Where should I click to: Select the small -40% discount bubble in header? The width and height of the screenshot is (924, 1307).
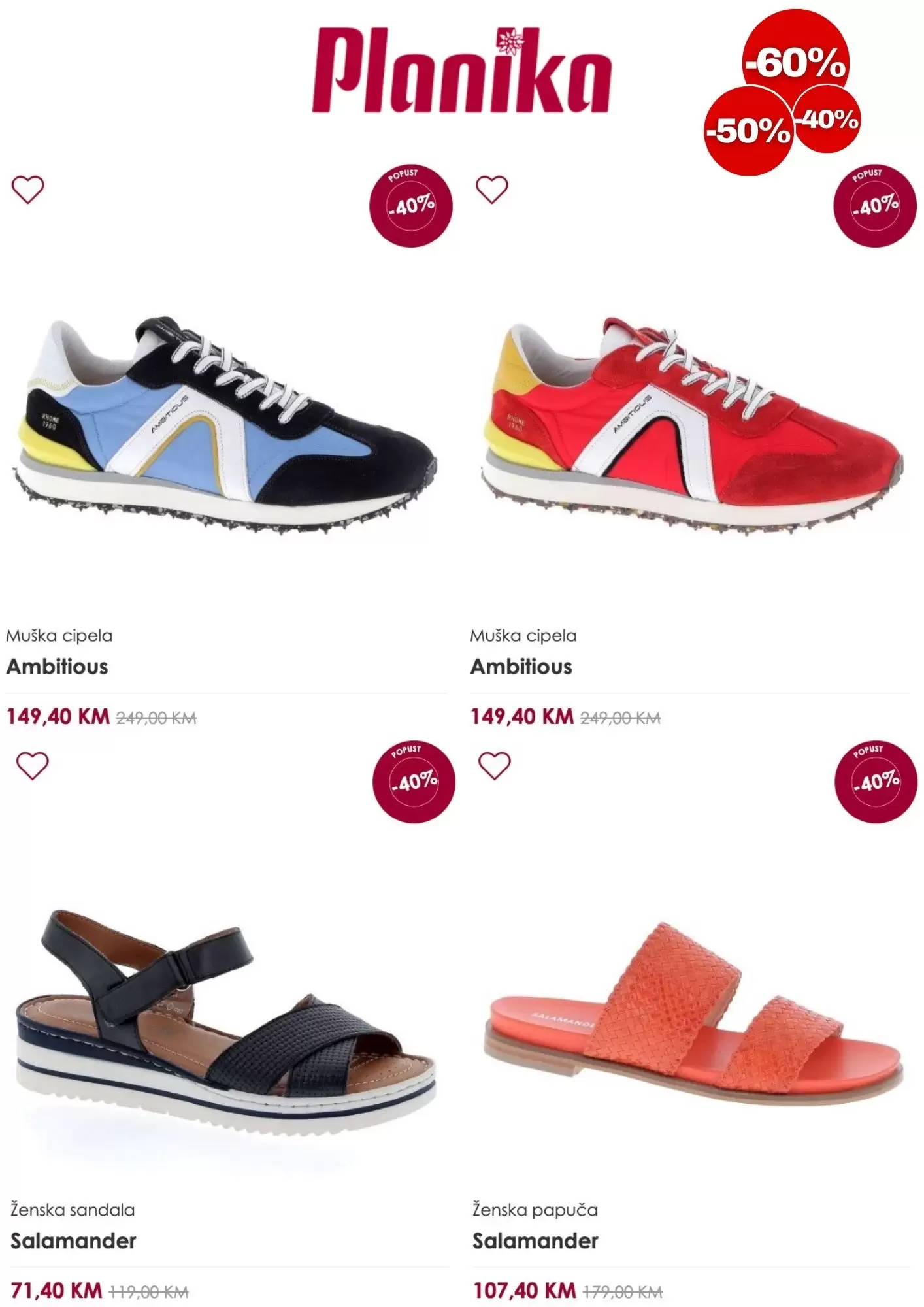click(827, 119)
